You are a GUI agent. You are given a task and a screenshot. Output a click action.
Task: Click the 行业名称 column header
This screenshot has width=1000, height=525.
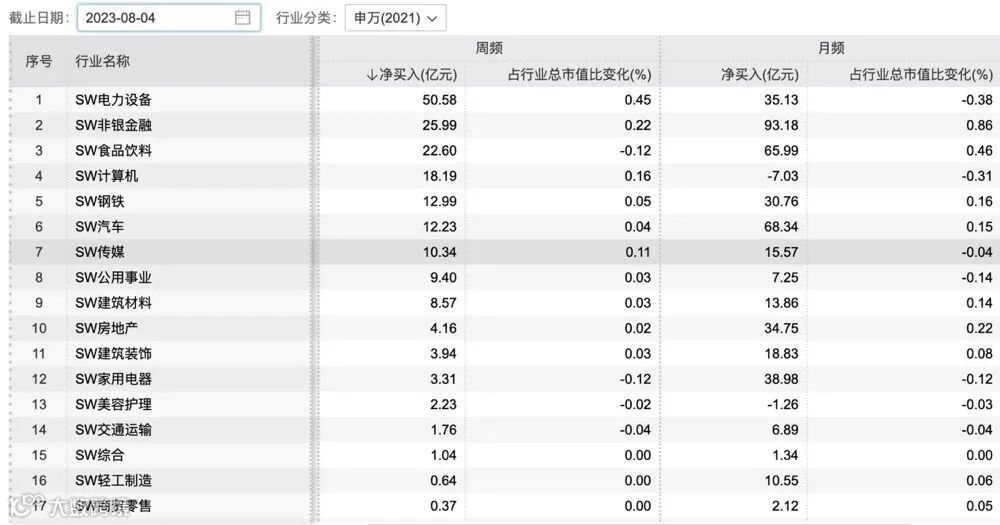[102, 61]
